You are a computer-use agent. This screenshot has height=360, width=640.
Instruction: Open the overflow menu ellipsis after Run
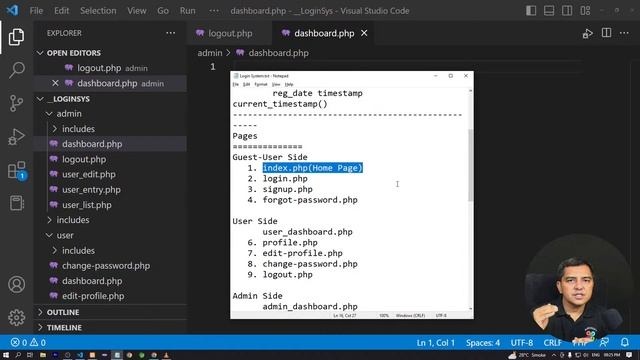[x=214, y=11]
